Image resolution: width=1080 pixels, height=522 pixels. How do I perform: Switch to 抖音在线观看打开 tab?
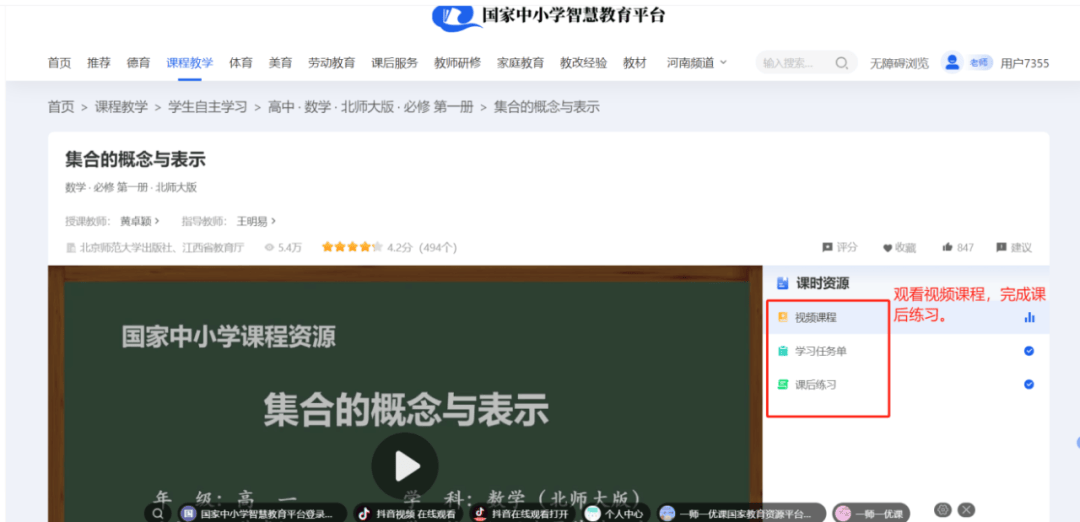point(523,514)
